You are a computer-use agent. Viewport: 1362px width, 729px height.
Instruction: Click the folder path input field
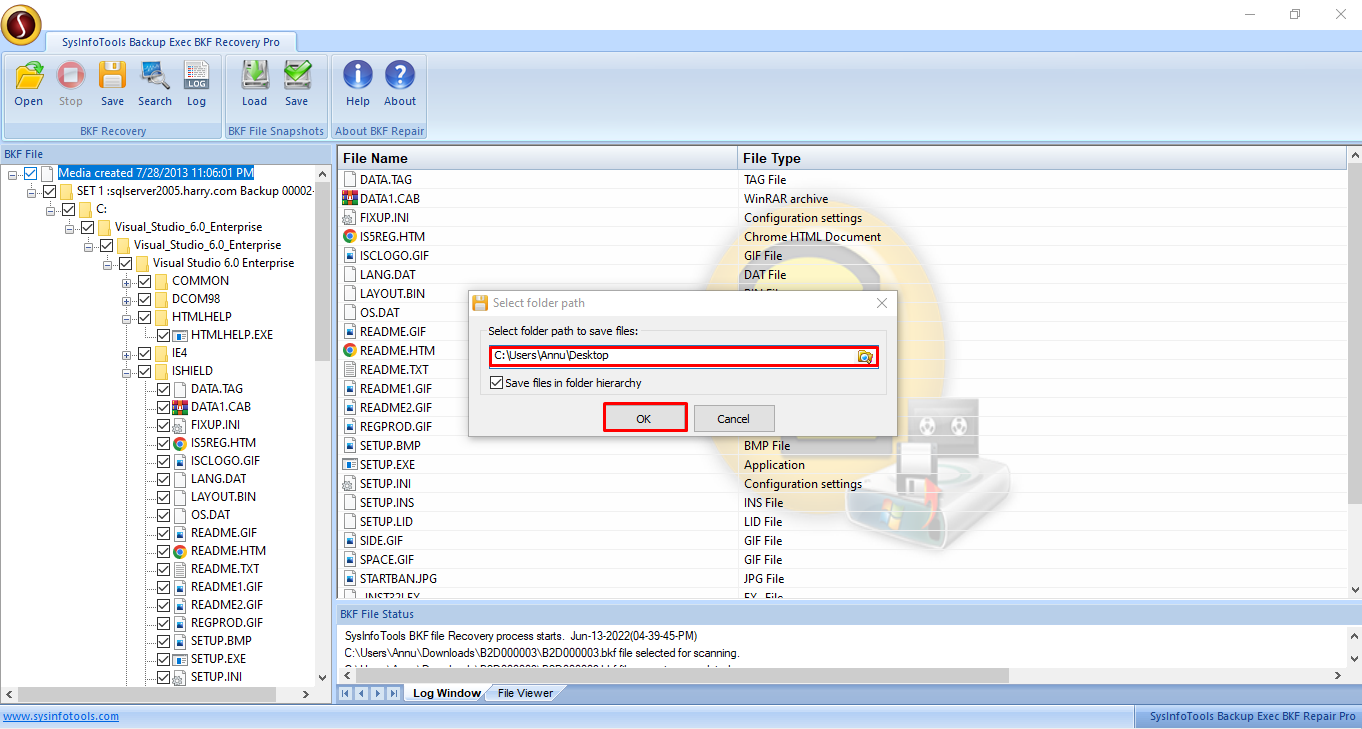674,356
